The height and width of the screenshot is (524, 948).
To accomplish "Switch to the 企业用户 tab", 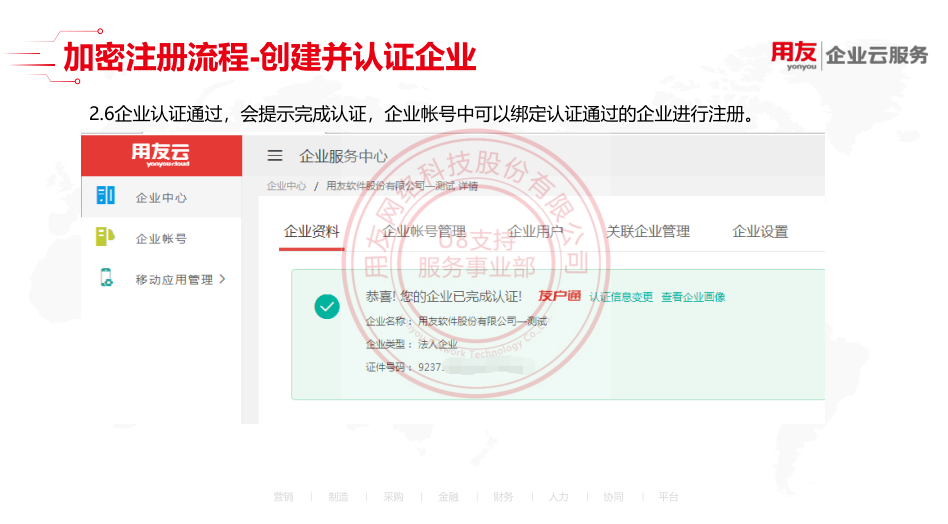I will 536,231.
